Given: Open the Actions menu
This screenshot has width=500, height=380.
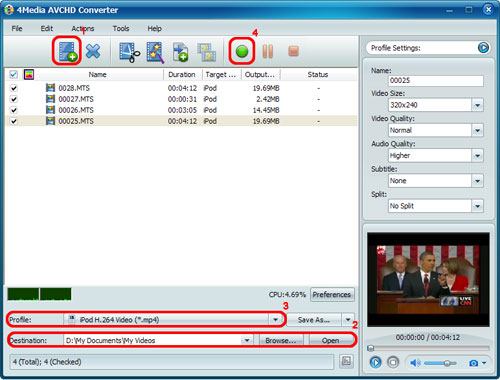Looking at the screenshot, I should click(83, 29).
